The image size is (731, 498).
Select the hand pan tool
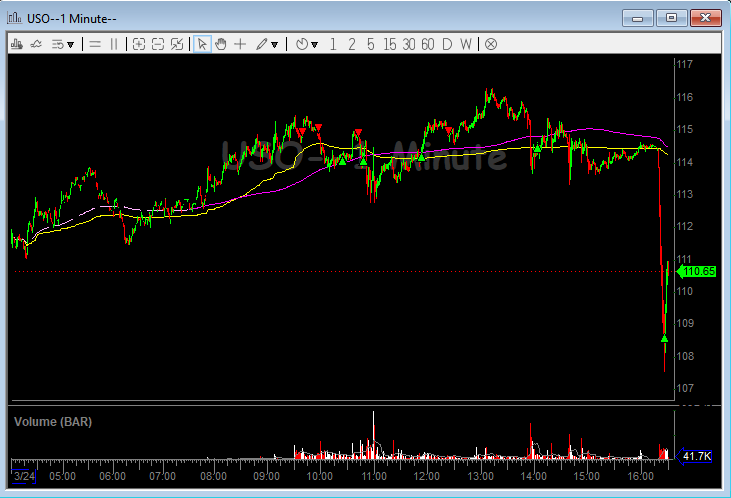coord(221,44)
